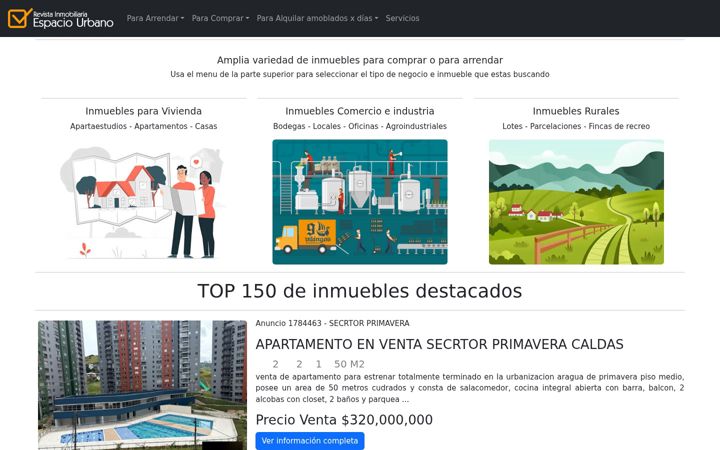Screen dimensions: 720x450
Task: Click the Inmuebles para Vivienda heading
Action: (144, 111)
